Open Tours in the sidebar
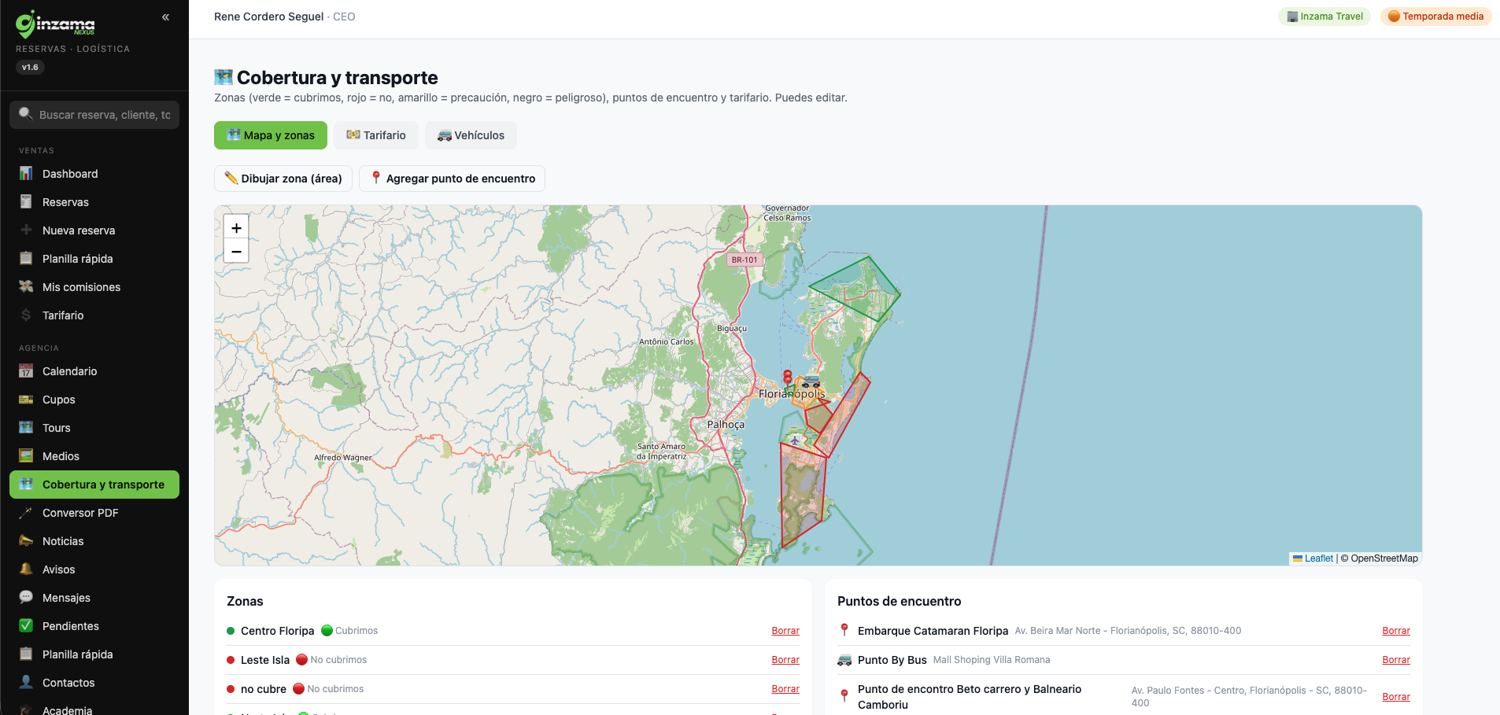 coord(94,428)
